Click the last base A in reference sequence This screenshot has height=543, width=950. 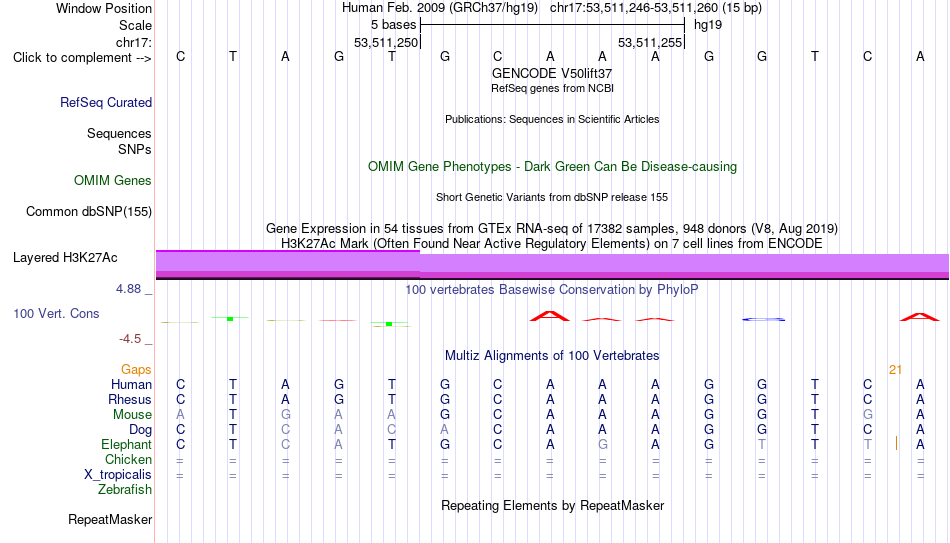point(920,57)
